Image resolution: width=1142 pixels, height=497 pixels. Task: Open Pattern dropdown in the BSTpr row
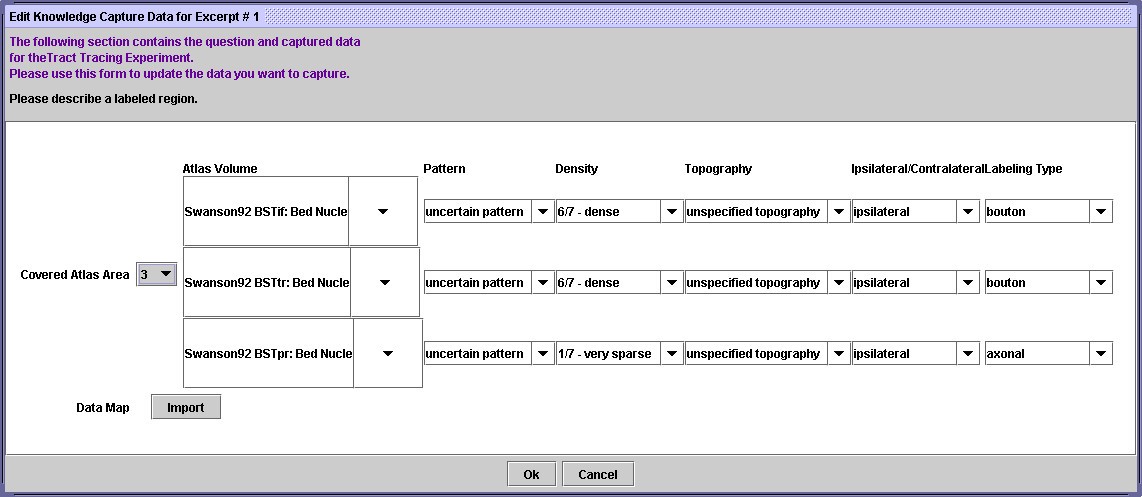click(x=541, y=354)
